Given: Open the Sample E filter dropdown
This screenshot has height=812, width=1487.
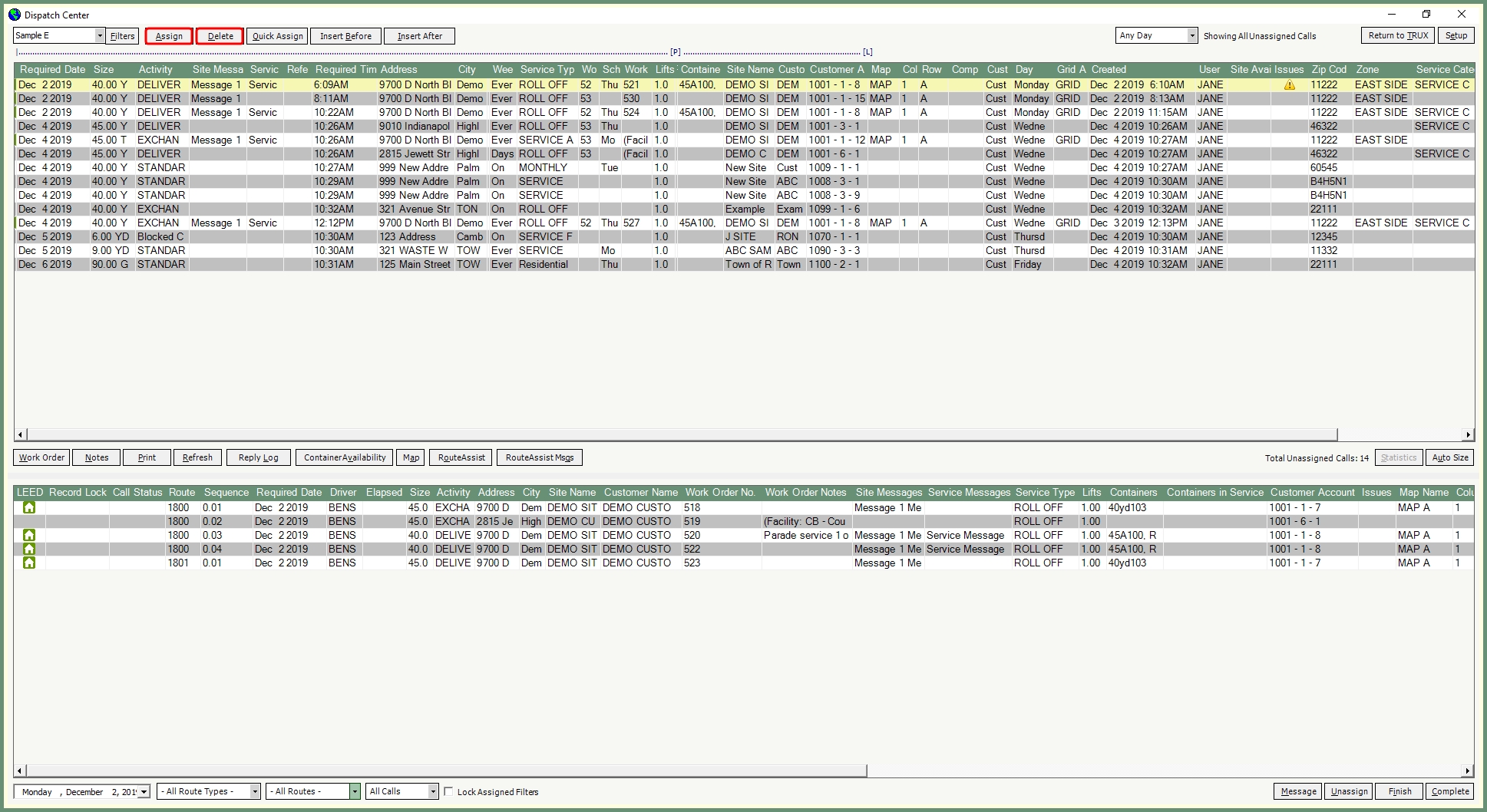Looking at the screenshot, I should [x=100, y=35].
